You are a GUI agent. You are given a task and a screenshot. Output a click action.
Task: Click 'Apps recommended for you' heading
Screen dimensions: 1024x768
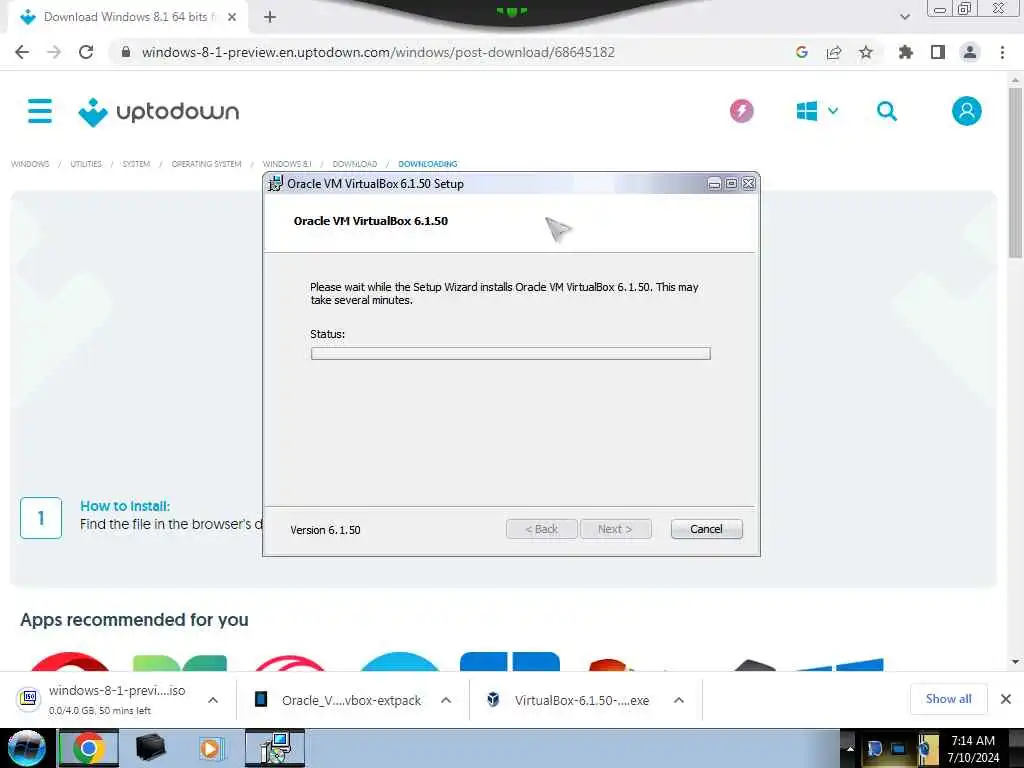click(134, 619)
